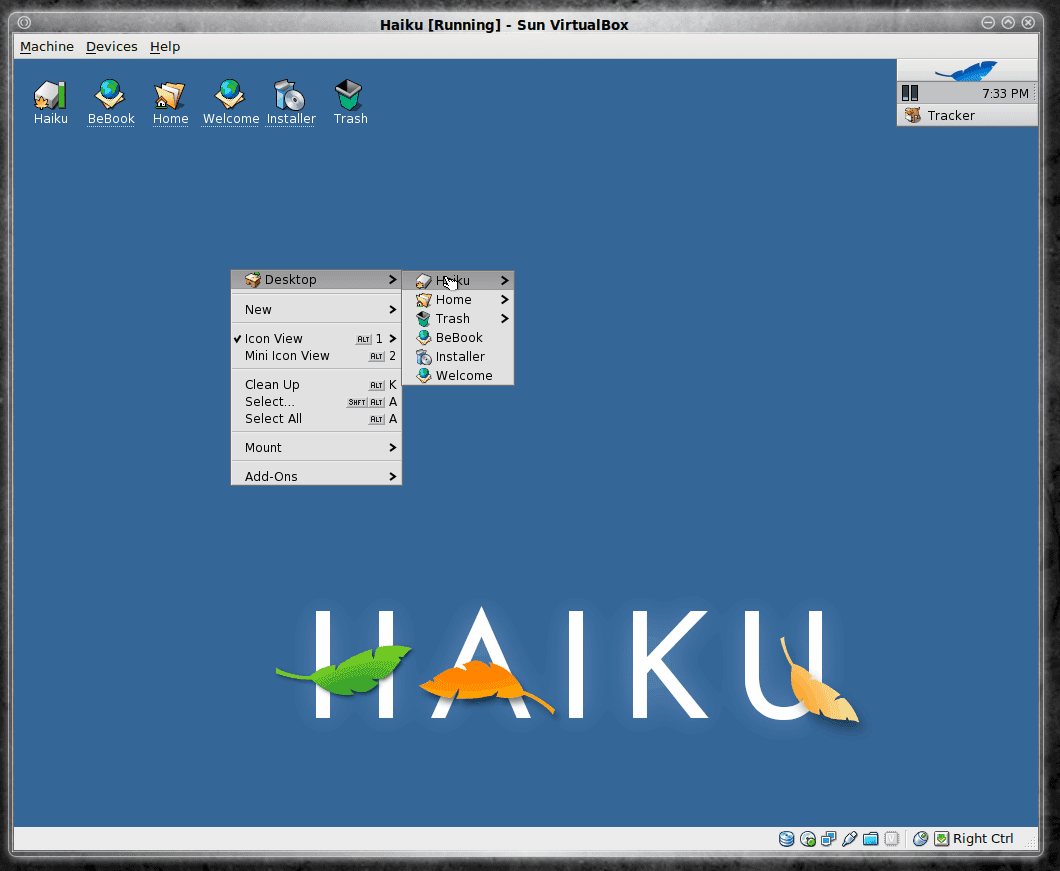Click the Tracker icon in the Deskbar

(912, 115)
